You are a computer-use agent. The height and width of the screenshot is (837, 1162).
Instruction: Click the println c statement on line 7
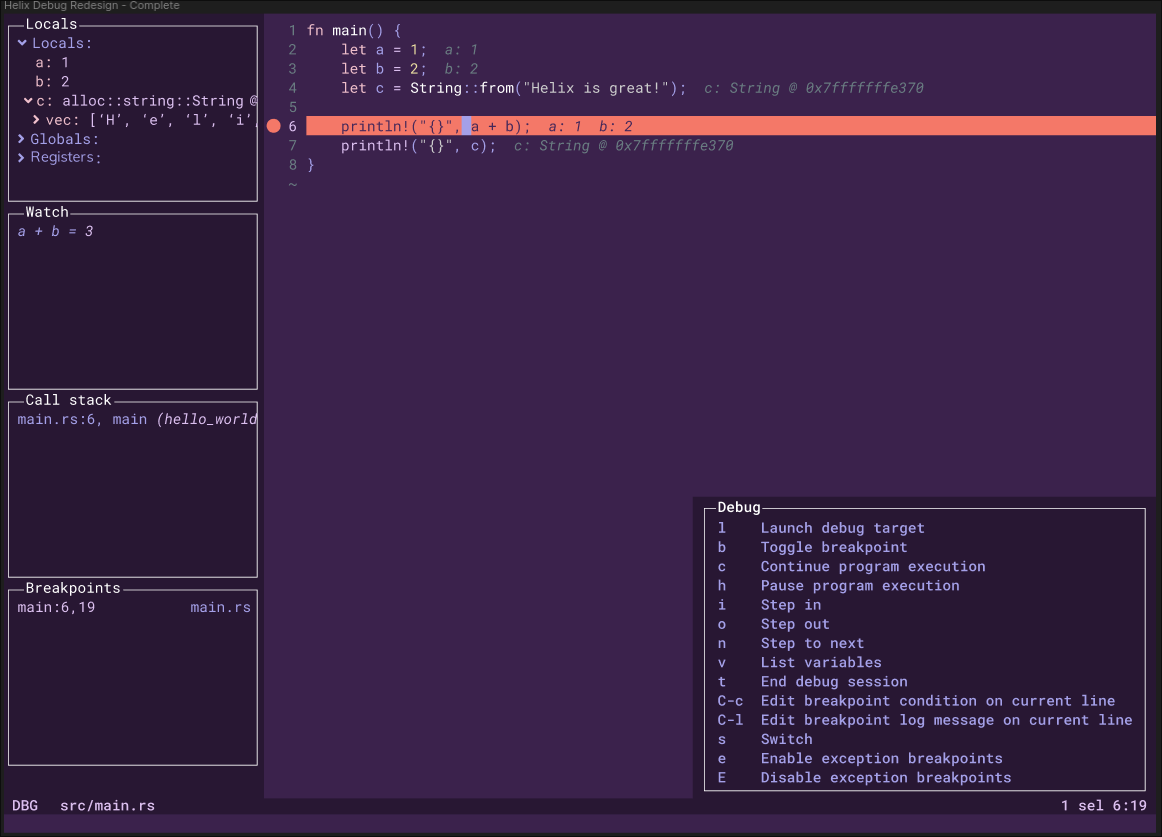point(419,145)
